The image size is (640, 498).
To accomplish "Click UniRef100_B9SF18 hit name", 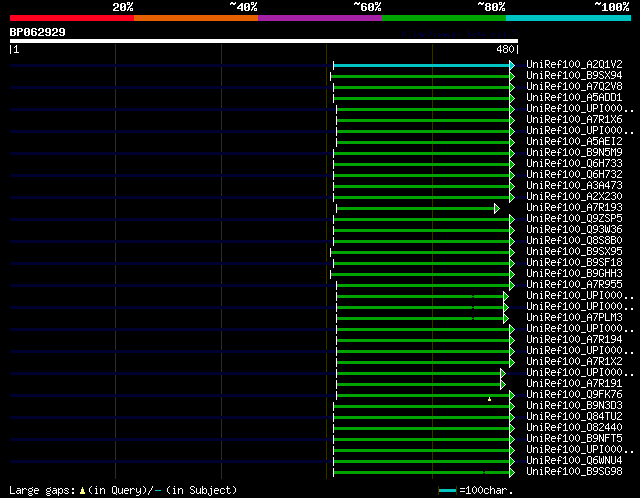I will (x=574, y=263).
